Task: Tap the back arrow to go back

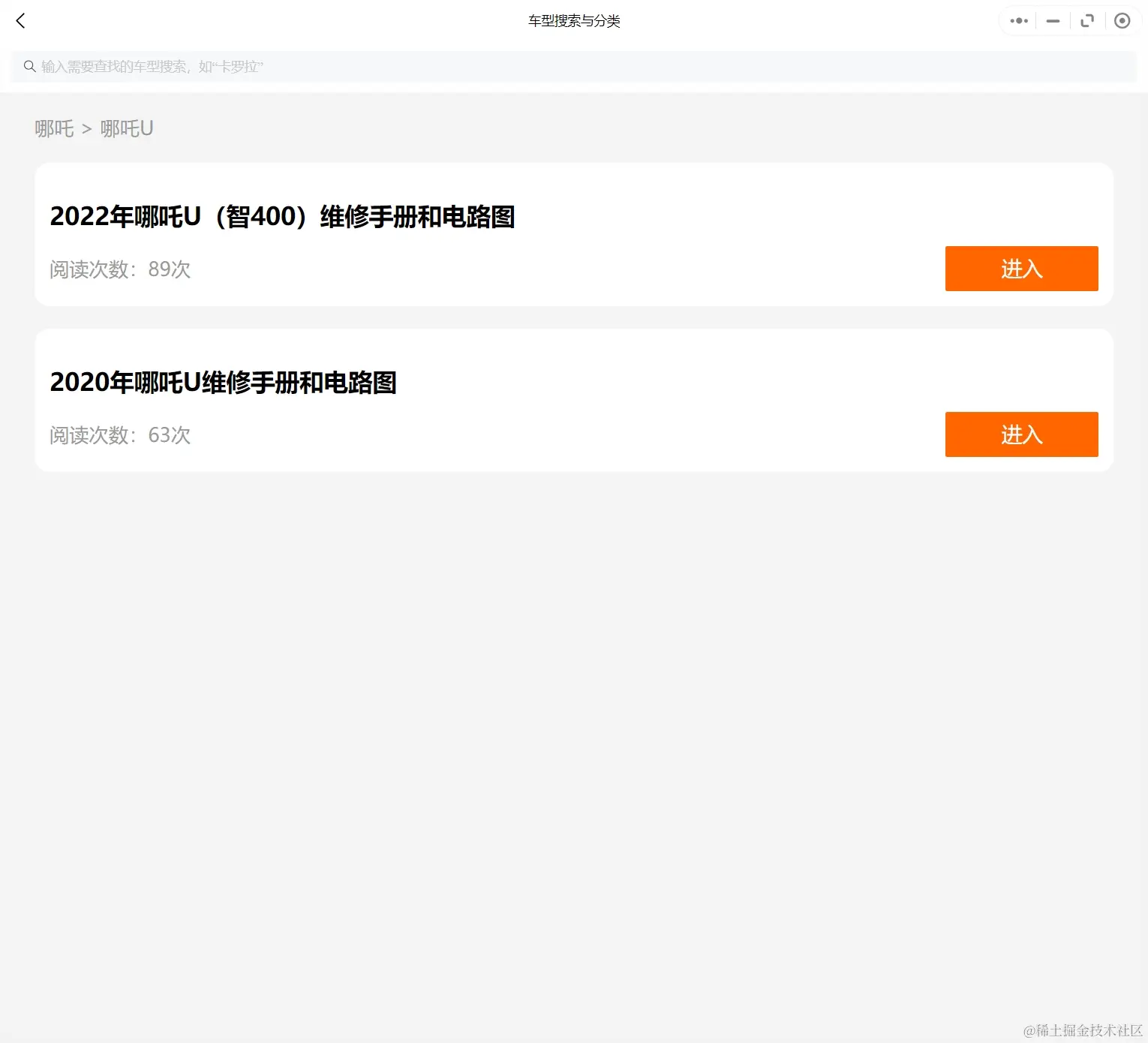Action: (x=20, y=20)
